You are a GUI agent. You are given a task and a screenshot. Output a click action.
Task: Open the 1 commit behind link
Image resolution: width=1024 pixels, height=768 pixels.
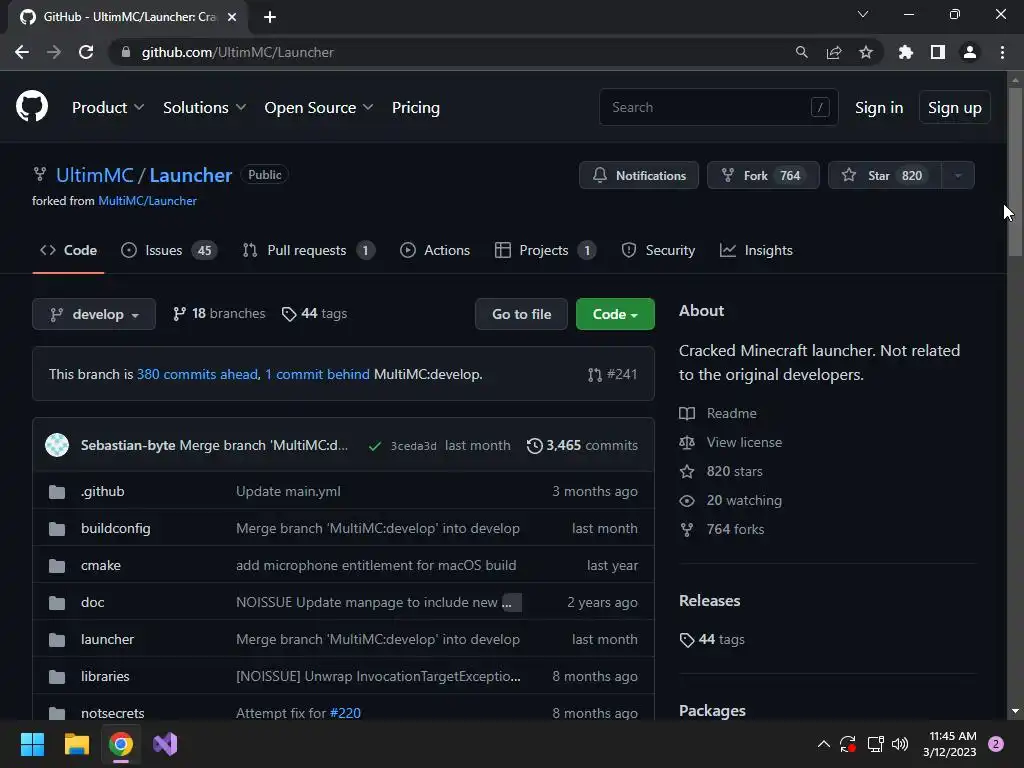coord(317,374)
